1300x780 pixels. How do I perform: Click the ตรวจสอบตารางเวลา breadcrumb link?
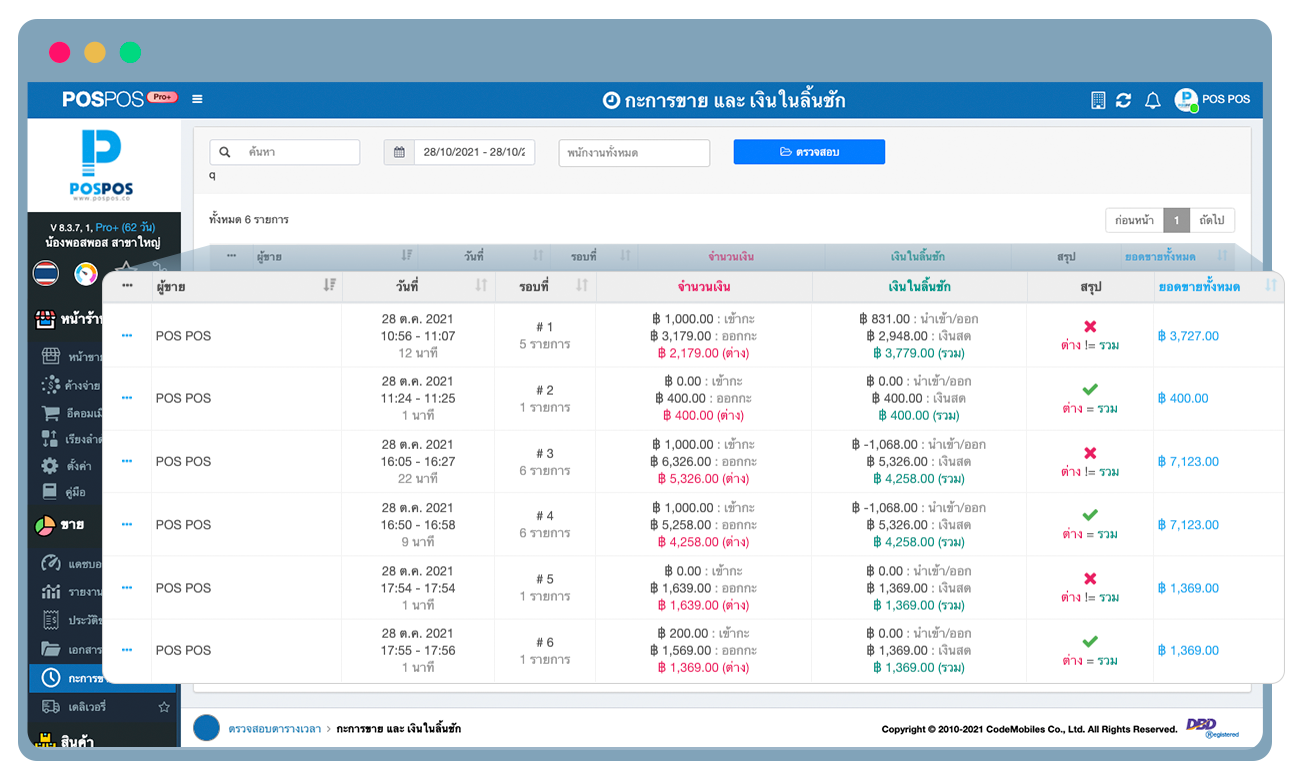click(274, 729)
